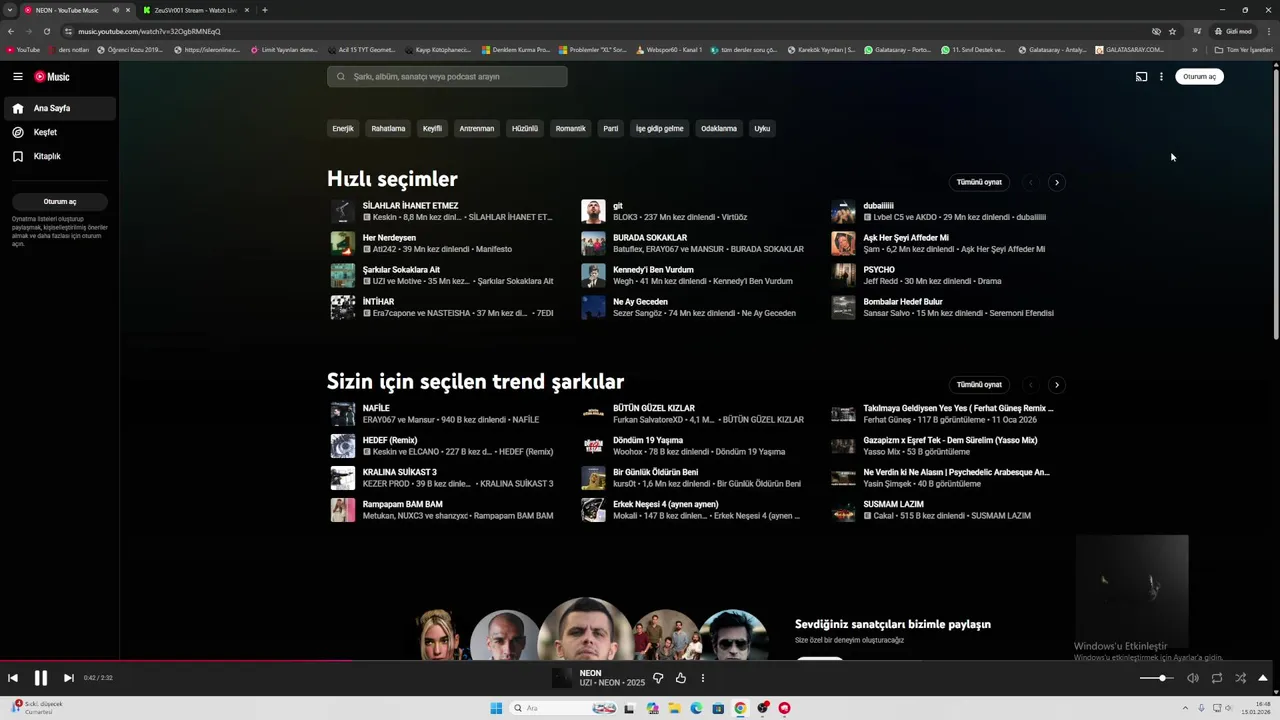Open KRALINA SUİKAST 3 track

click(x=400, y=472)
